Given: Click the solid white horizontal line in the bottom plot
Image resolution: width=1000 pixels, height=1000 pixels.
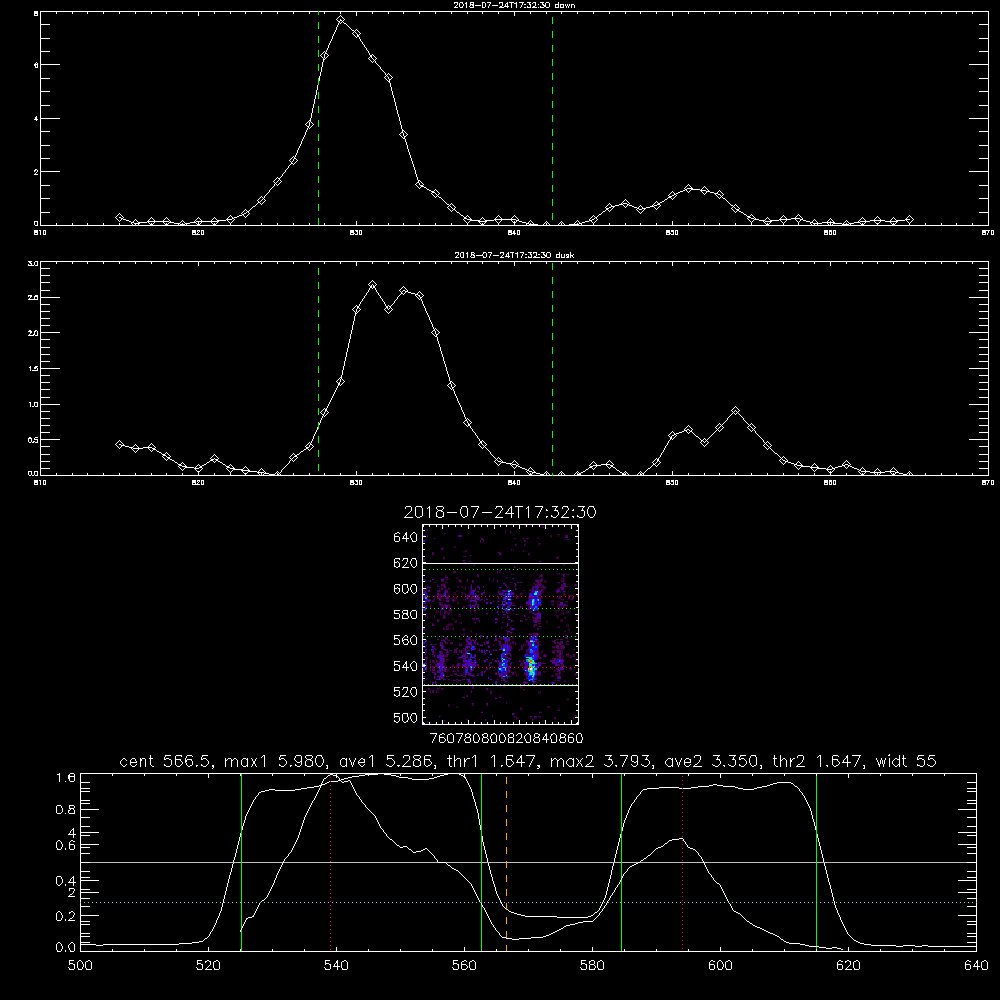Looking at the screenshot, I should click(x=528, y=862).
